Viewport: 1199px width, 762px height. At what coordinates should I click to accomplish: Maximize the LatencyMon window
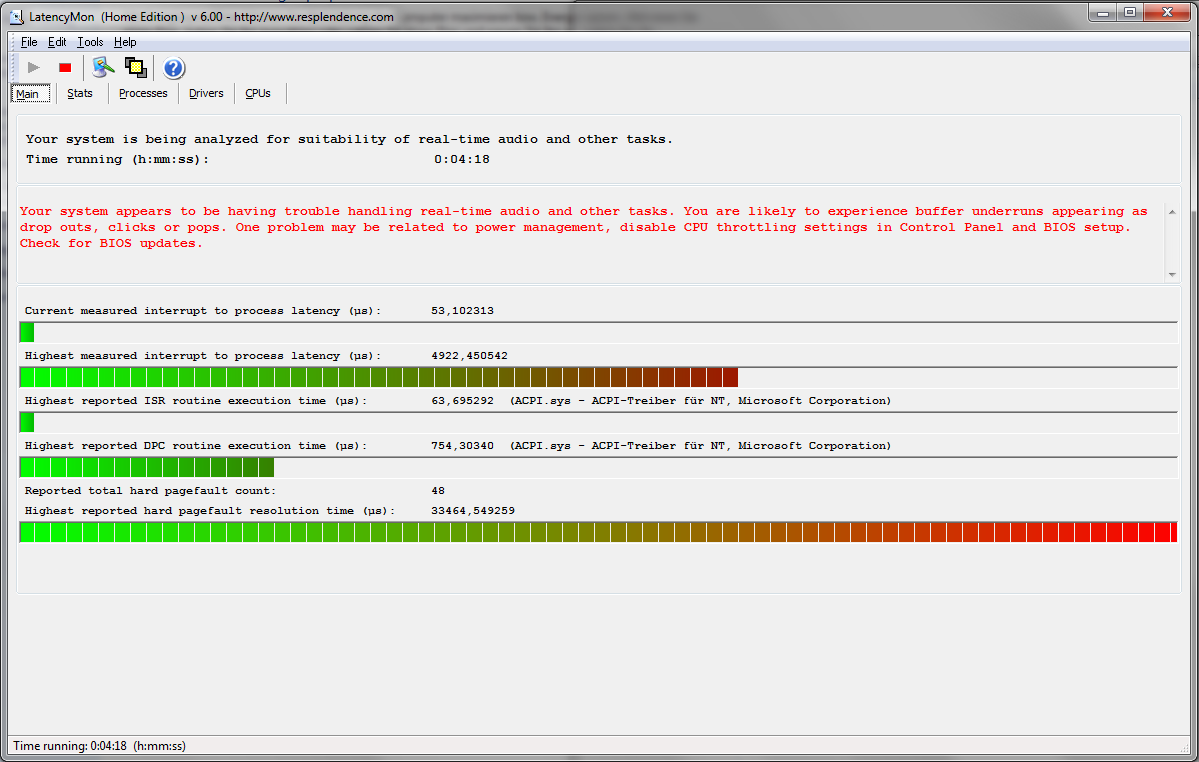coord(1129,12)
